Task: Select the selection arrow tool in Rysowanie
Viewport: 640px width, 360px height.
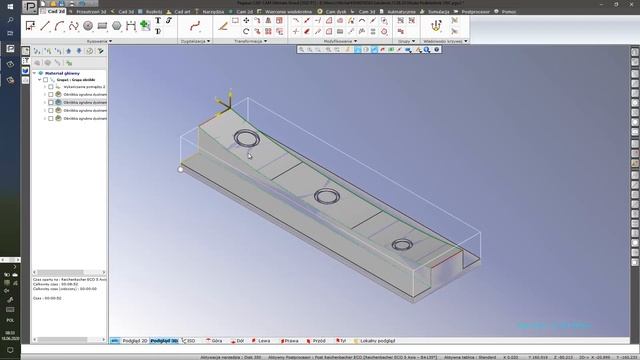Action: (x=30, y=26)
